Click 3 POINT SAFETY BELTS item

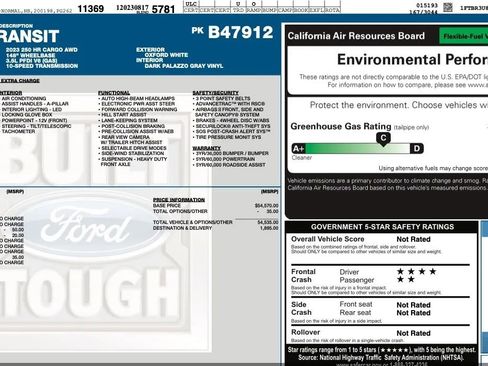pyautogui.click(x=223, y=98)
